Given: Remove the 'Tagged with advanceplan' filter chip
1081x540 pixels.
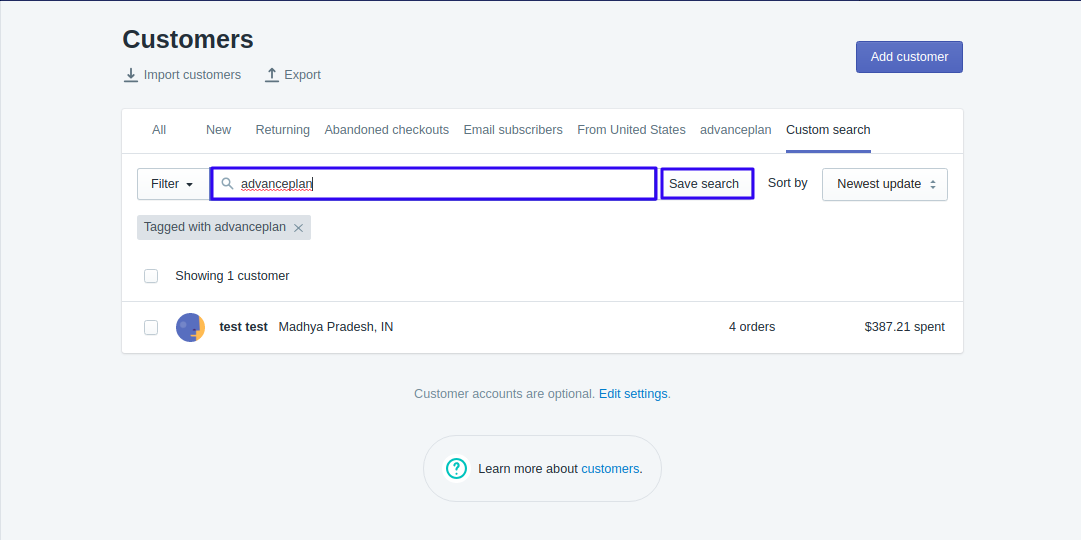Looking at the screenshot, I should (299, 228).
